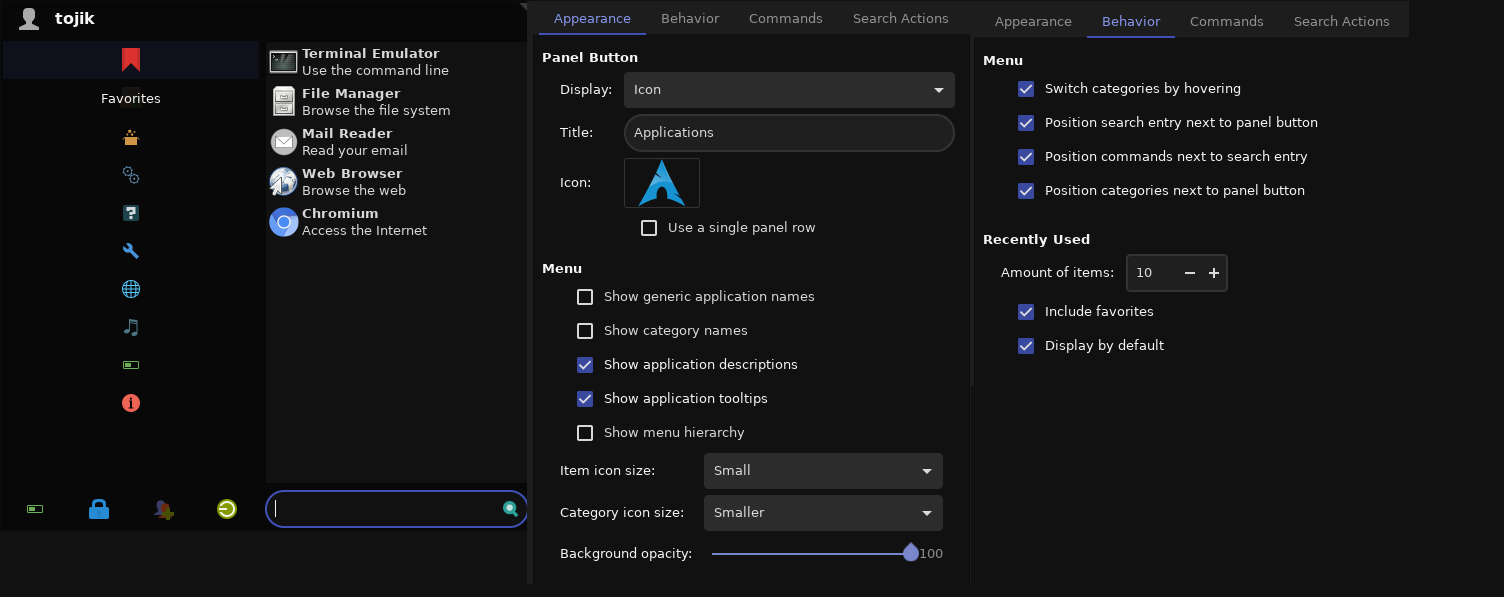Open the Display dropdown showing Icon
Image resolution: width=1504 pixels, height=597 pixels.
(x=789, y=90)
